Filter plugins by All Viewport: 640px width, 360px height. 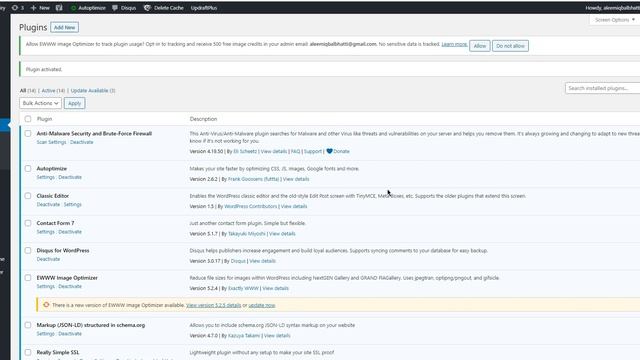(23, 91)
